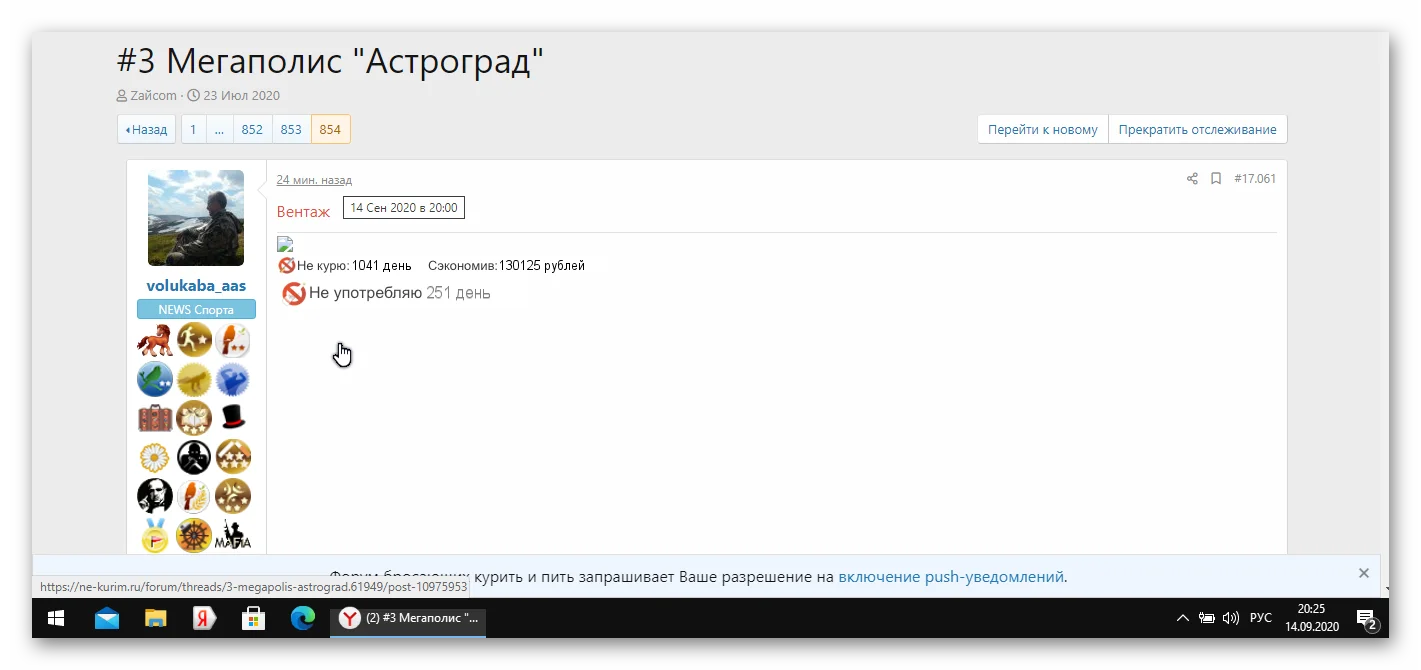Open the horse badge in the user's awards
Viewport: 1421px width, 670px height.
(x=155, y=340)
